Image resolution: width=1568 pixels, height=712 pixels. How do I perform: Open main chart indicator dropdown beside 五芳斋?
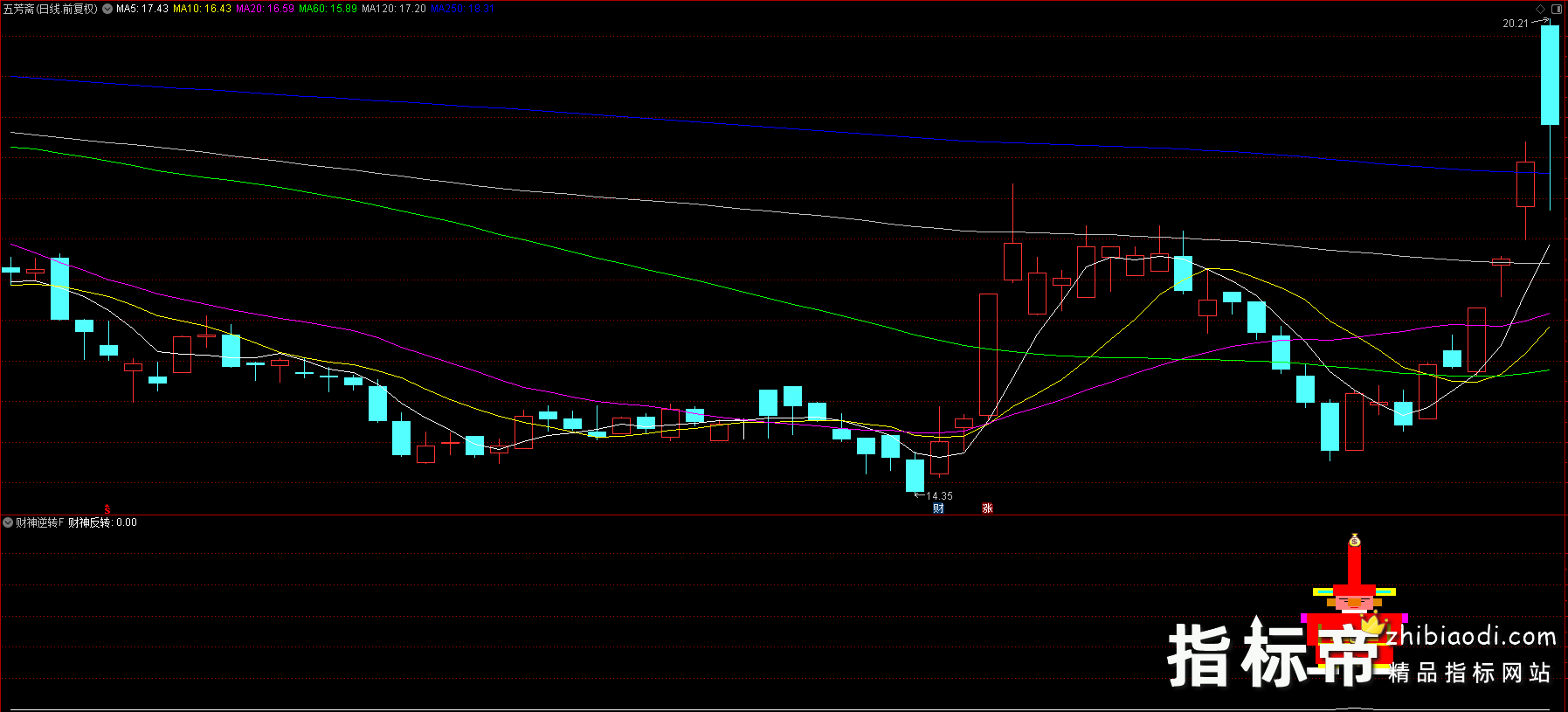(107, 9)
